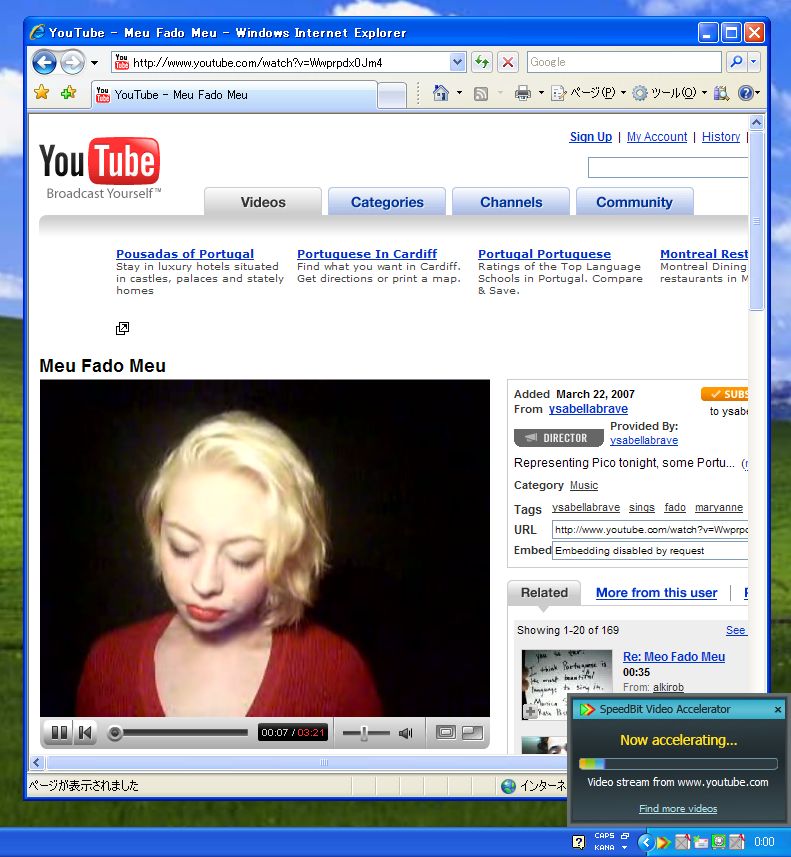Open the Sign Up link
The width and height of the screenshot is (791, 857).
(590, 137)
